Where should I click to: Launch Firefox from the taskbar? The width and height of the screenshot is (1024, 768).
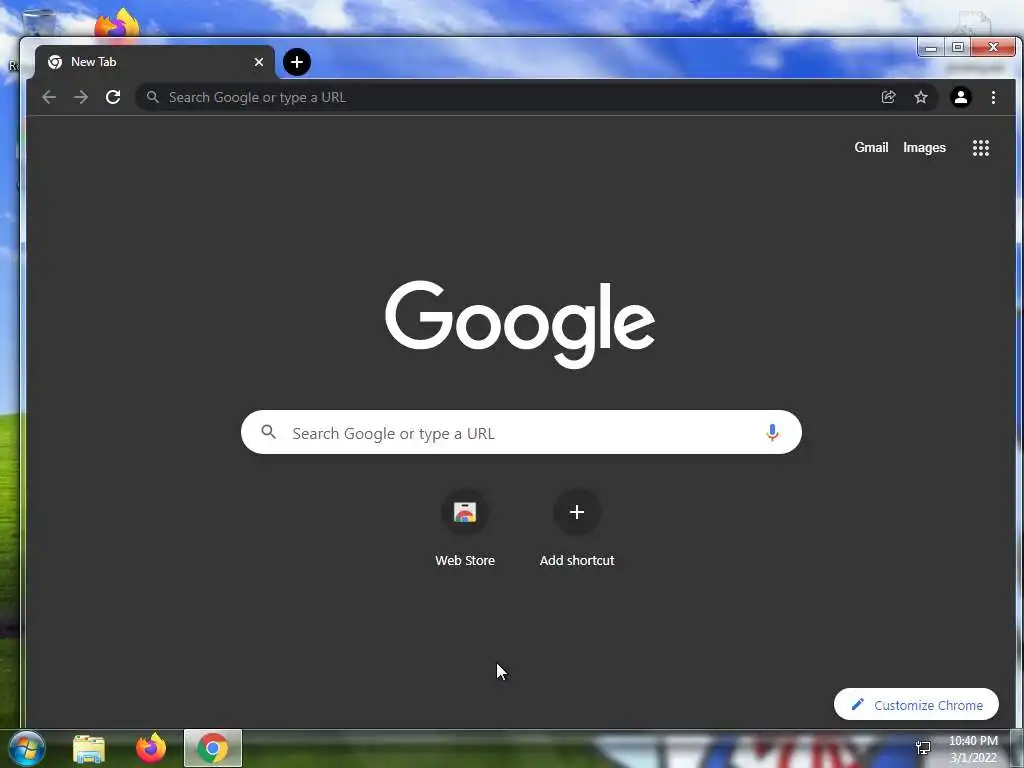pyautogui.click(x=151, y=748)
